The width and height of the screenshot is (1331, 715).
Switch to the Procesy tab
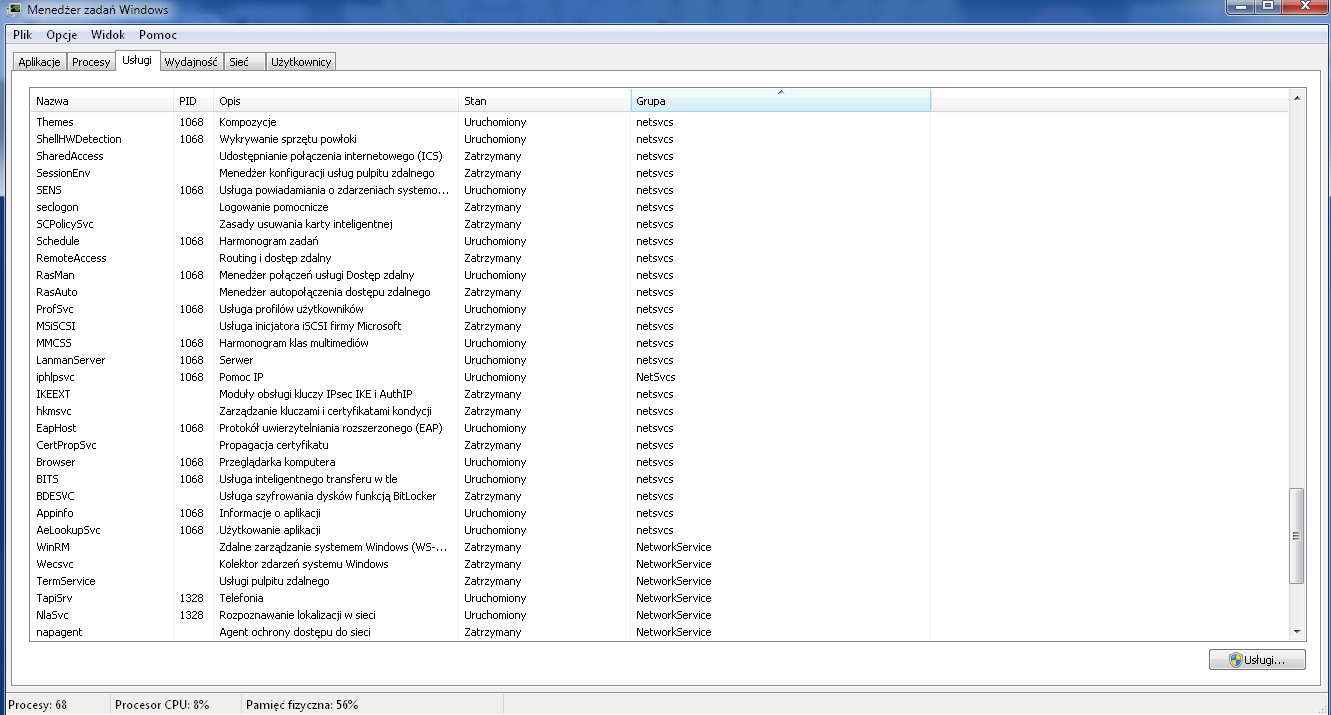(x=91, y=62)
